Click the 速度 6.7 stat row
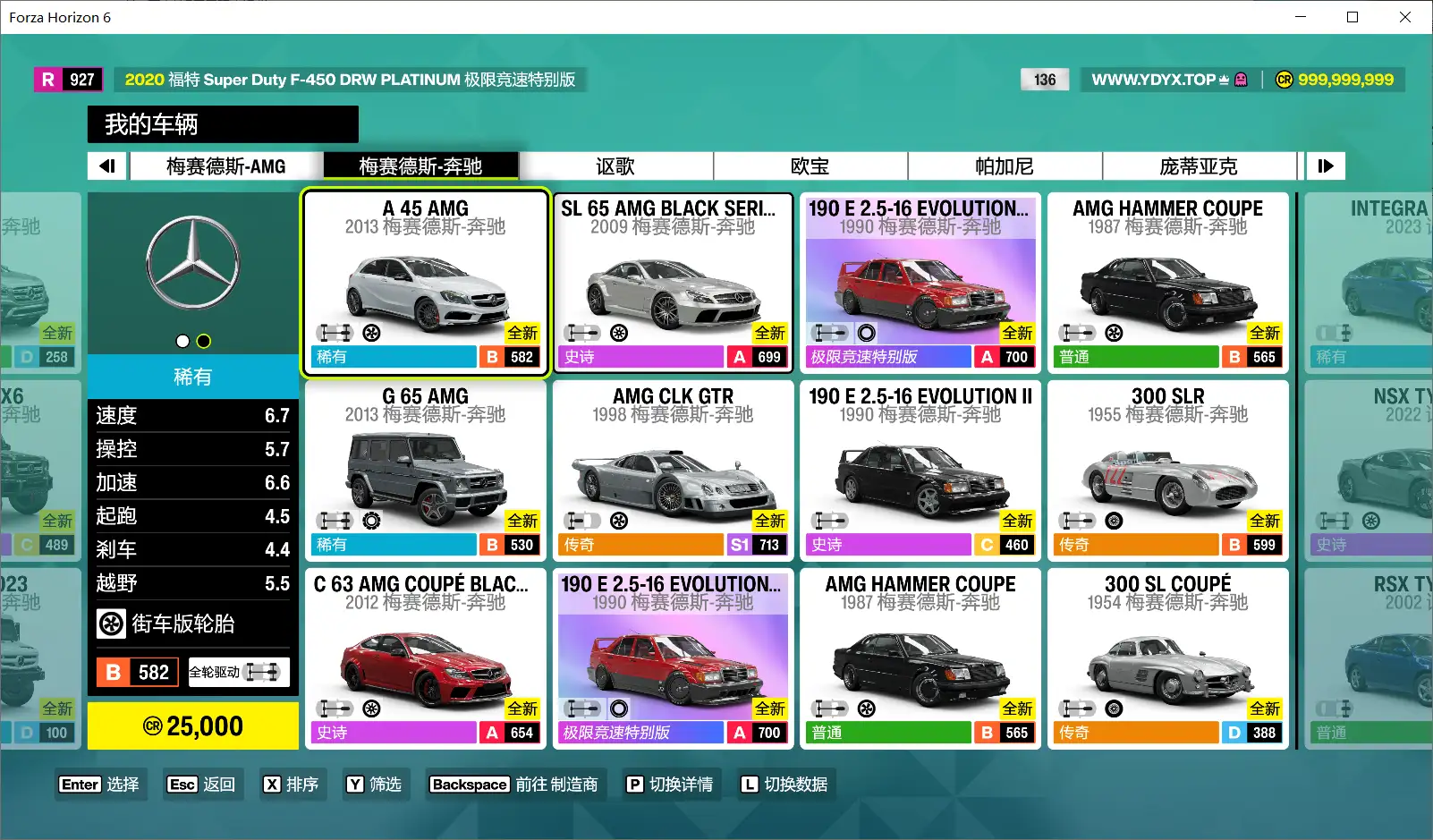The image size is (1433, 840). [193, 415]
